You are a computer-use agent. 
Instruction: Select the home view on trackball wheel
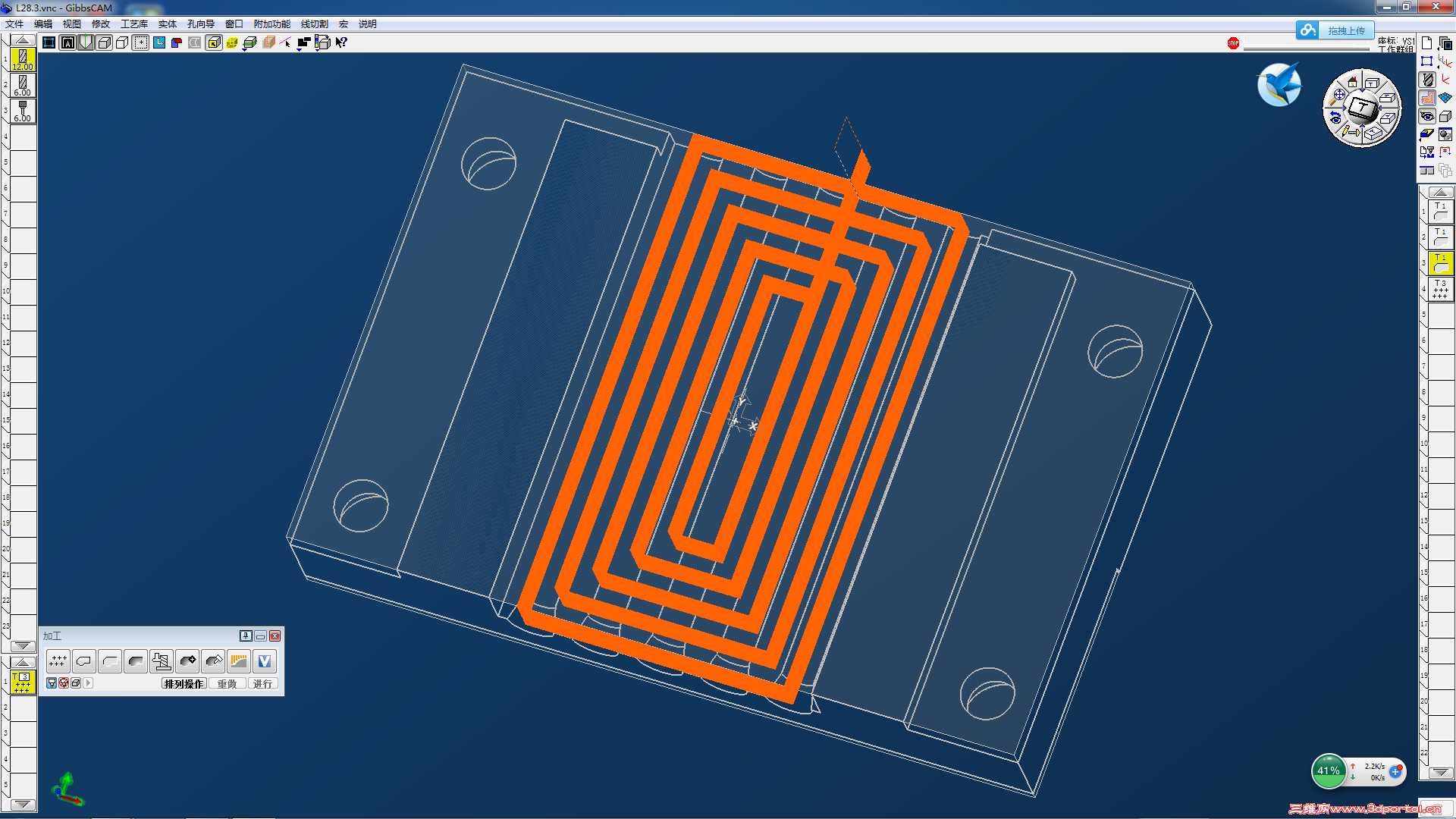click(x=1352, y=83)
